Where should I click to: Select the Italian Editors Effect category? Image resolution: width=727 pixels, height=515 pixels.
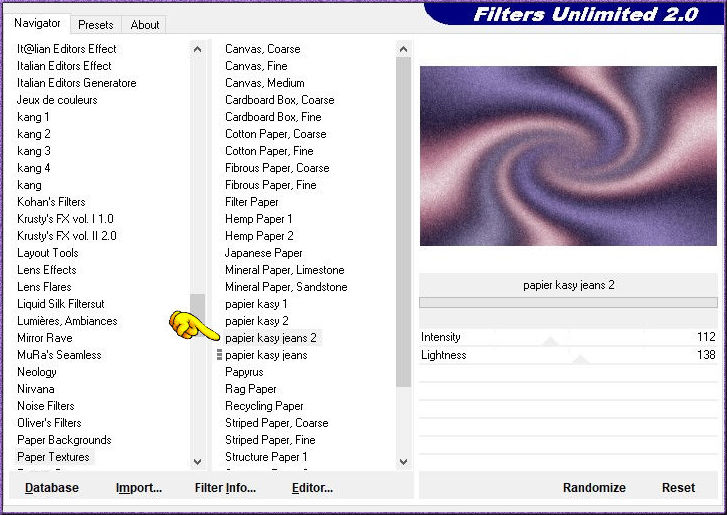click(x=64, y=66)
